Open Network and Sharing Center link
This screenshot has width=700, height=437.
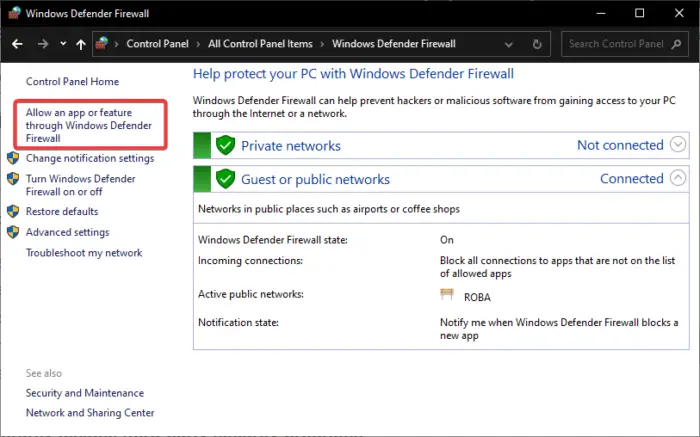[90, 412]
